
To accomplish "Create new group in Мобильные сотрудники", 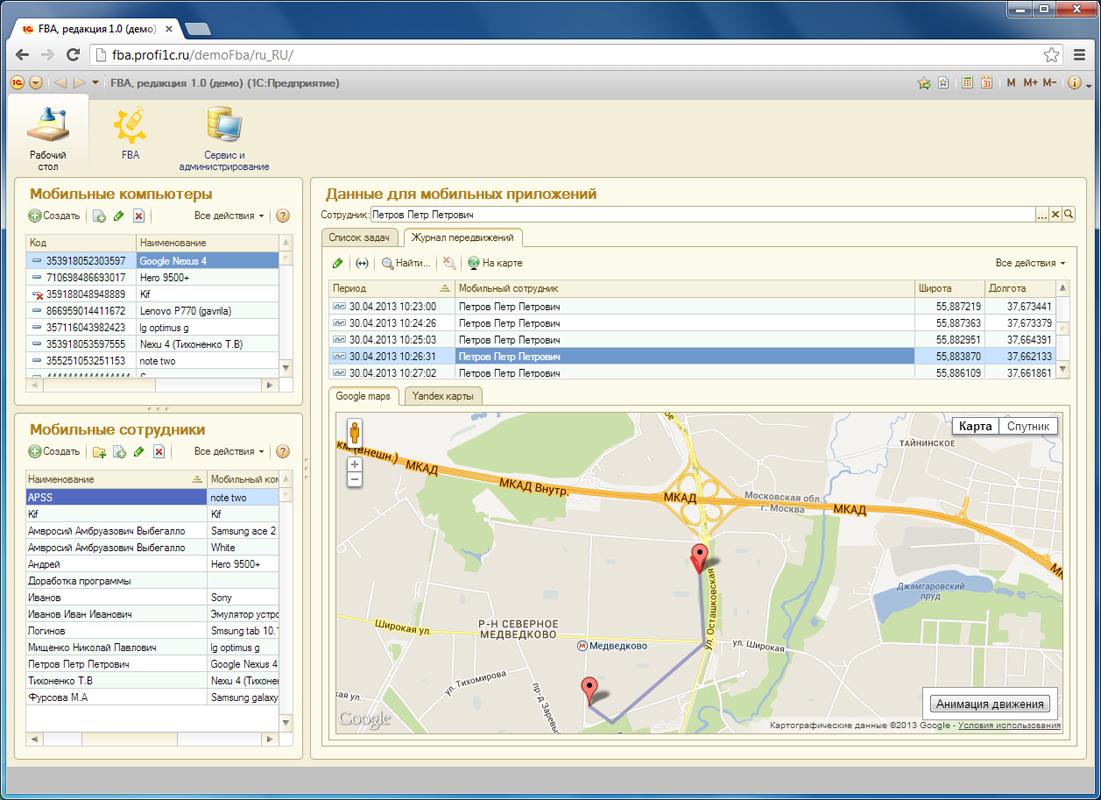I will [99, 452].
